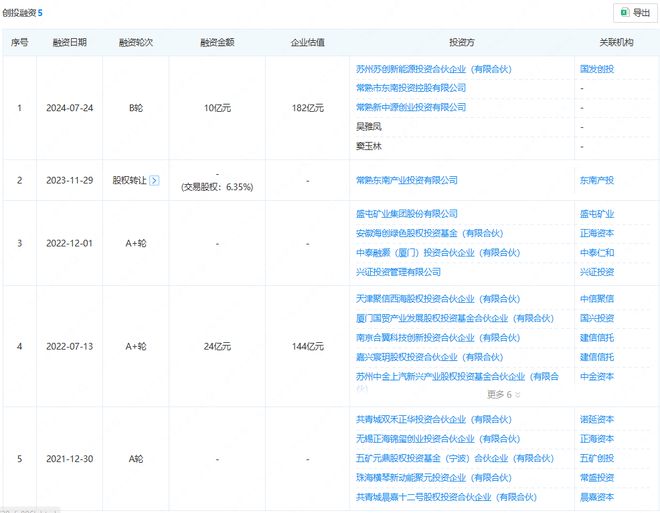
Task: Open related institution 国兴投资
Action: [x=597, y=318]
